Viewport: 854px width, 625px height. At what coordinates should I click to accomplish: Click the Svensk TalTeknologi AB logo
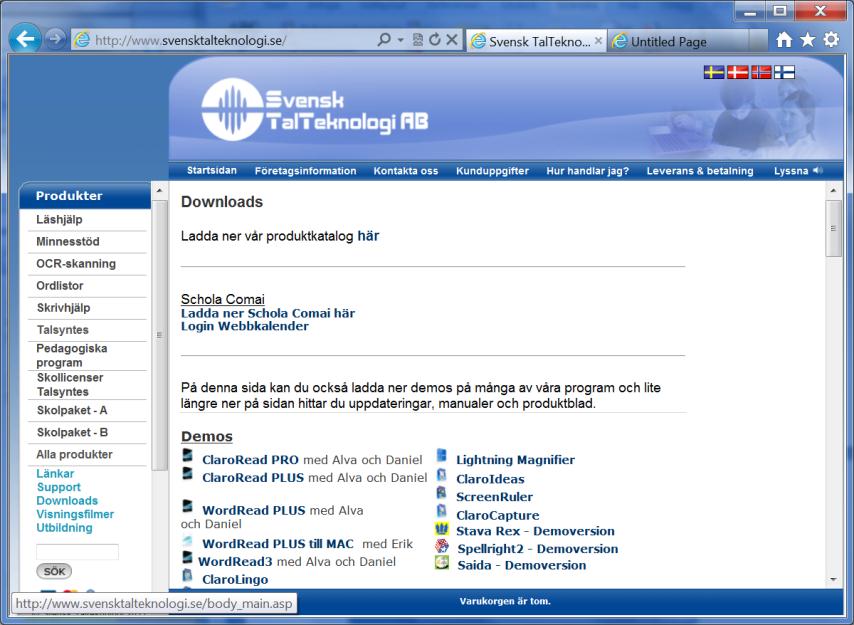pyautogui.click(x=314, y=109)
